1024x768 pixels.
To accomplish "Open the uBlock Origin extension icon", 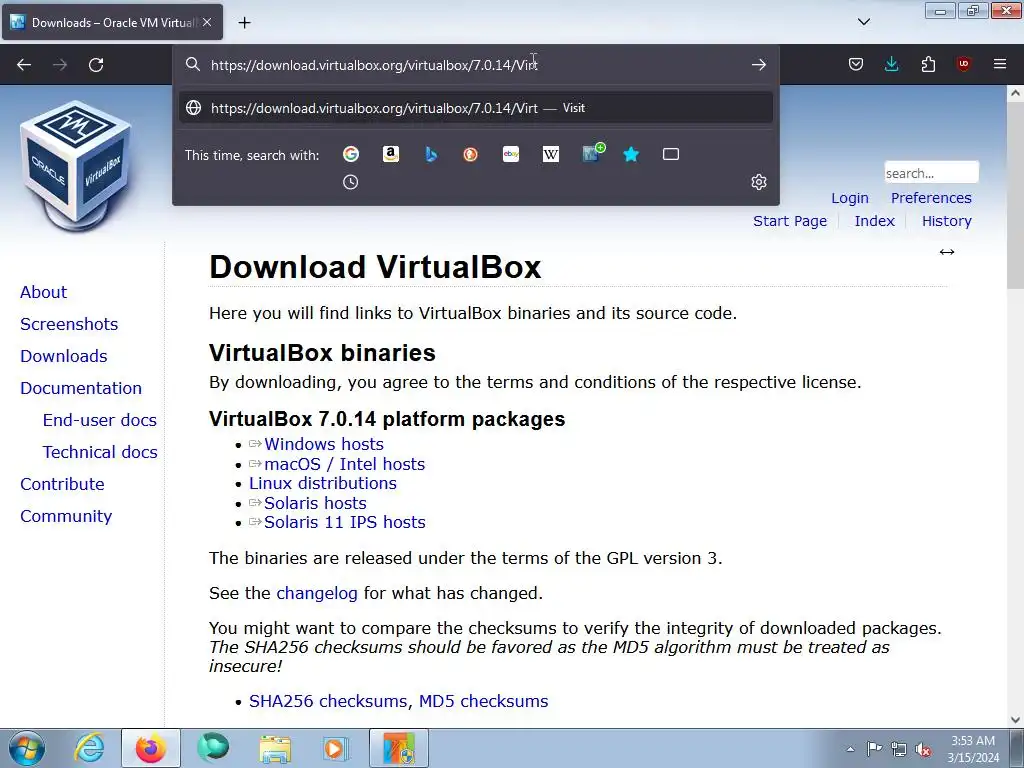I will click(963, 64).
